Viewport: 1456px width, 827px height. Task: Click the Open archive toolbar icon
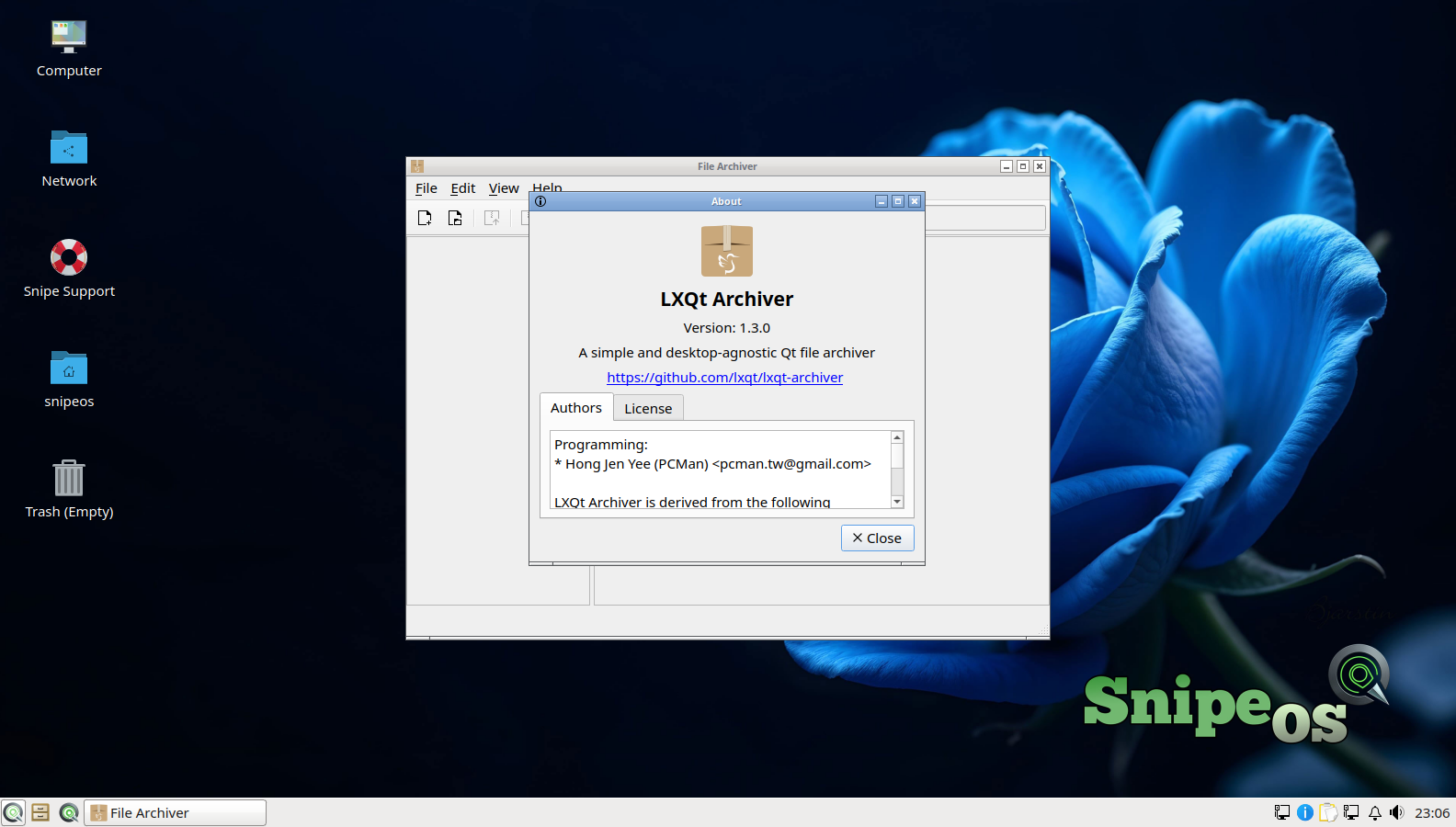pos(455,218)
